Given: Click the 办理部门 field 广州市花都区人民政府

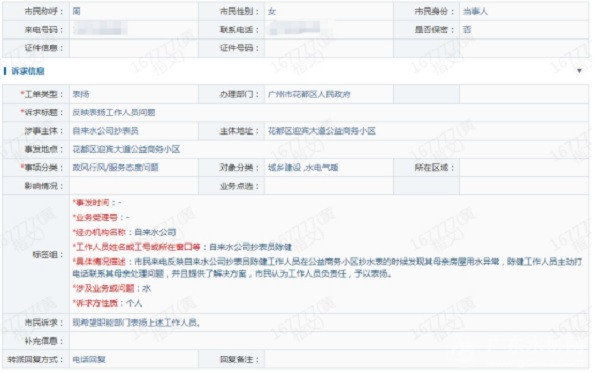Looking at the screenshot, I should pyautogui.click(x=329, y=94).
